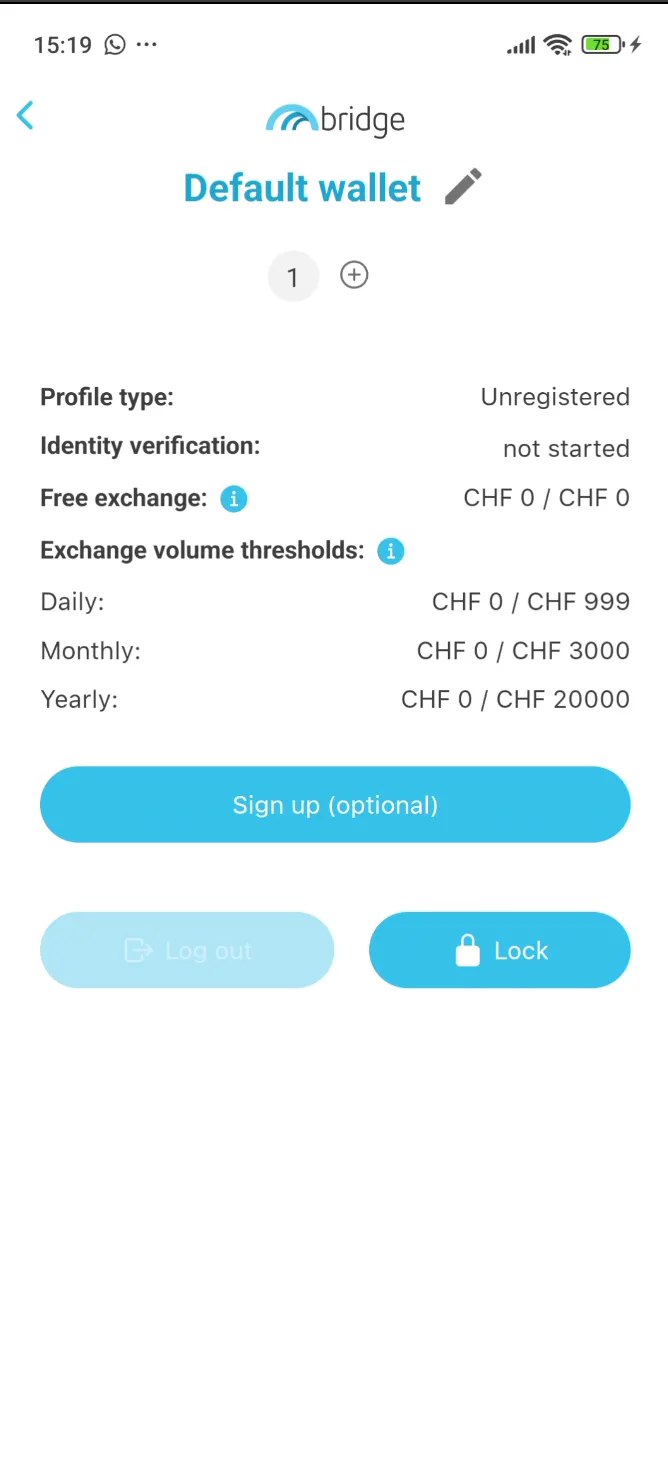
Task: Tap the logout icon on Log out
Action: click(136, 950)
